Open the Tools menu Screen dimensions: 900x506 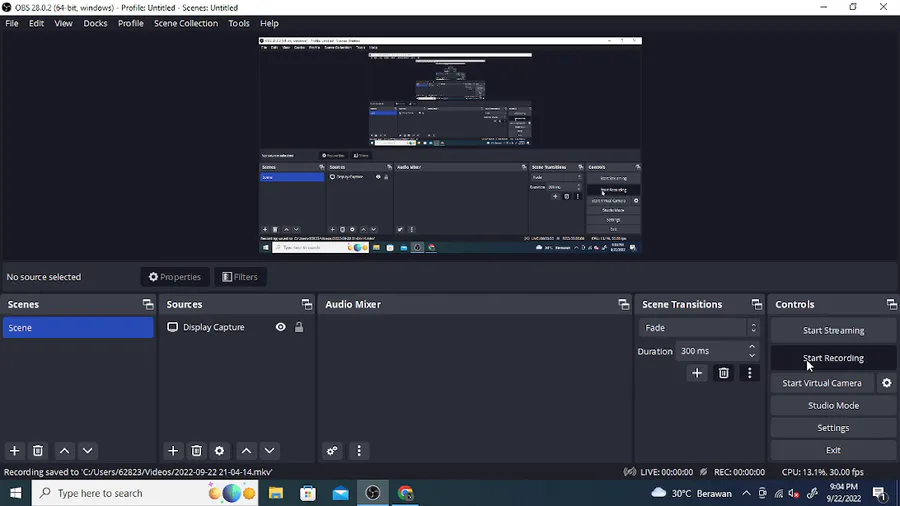pyautogui.click(x=239, y=24)
